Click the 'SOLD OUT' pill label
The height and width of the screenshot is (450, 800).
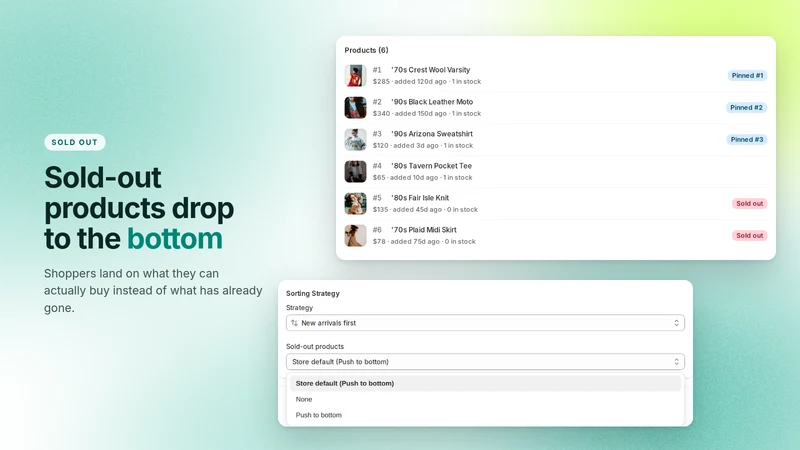[74, 142]
